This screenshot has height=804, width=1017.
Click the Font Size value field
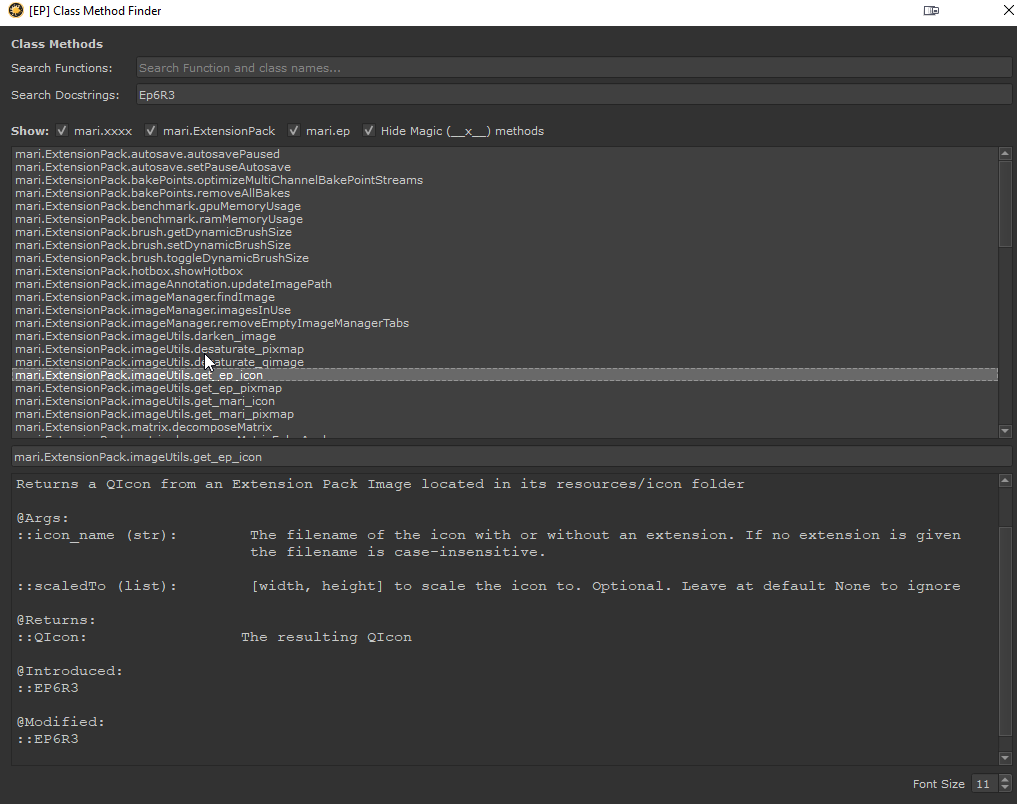point(983,785)
